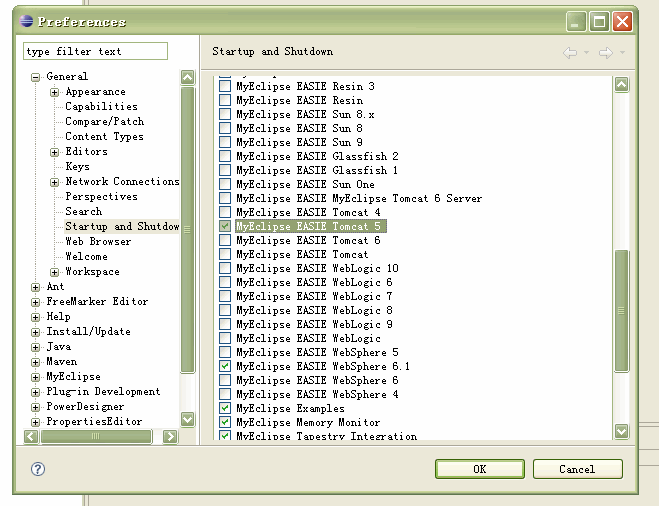Expand the Java preferences node
The image size is (659, 506).
point(35,347)
